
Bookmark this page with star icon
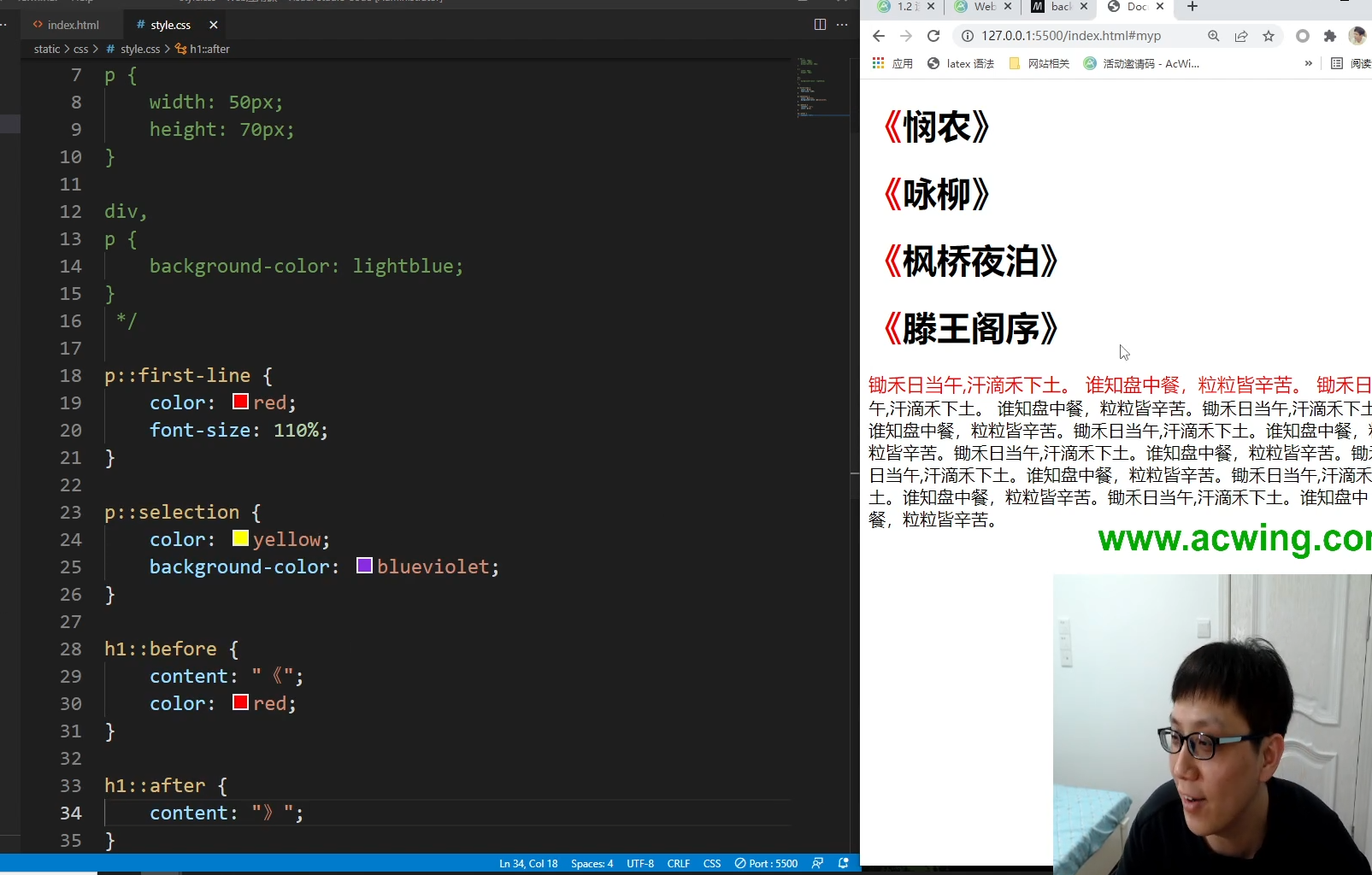(1269, 36)
